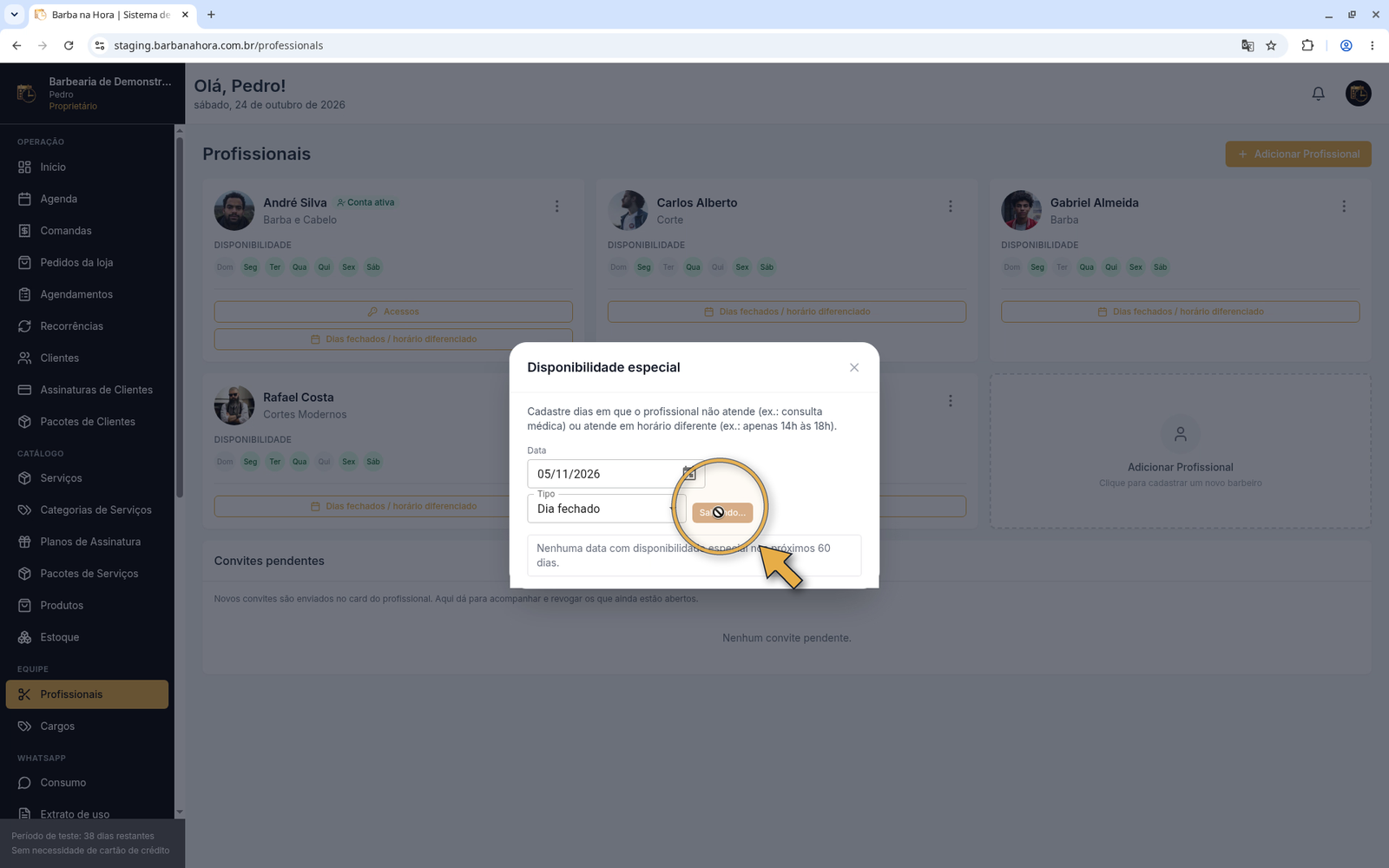The image size is (1389, 868).
Task: Open Carlos Alberto's three-dot options menu
Action: pyautogui.click(x=951, y=207)
